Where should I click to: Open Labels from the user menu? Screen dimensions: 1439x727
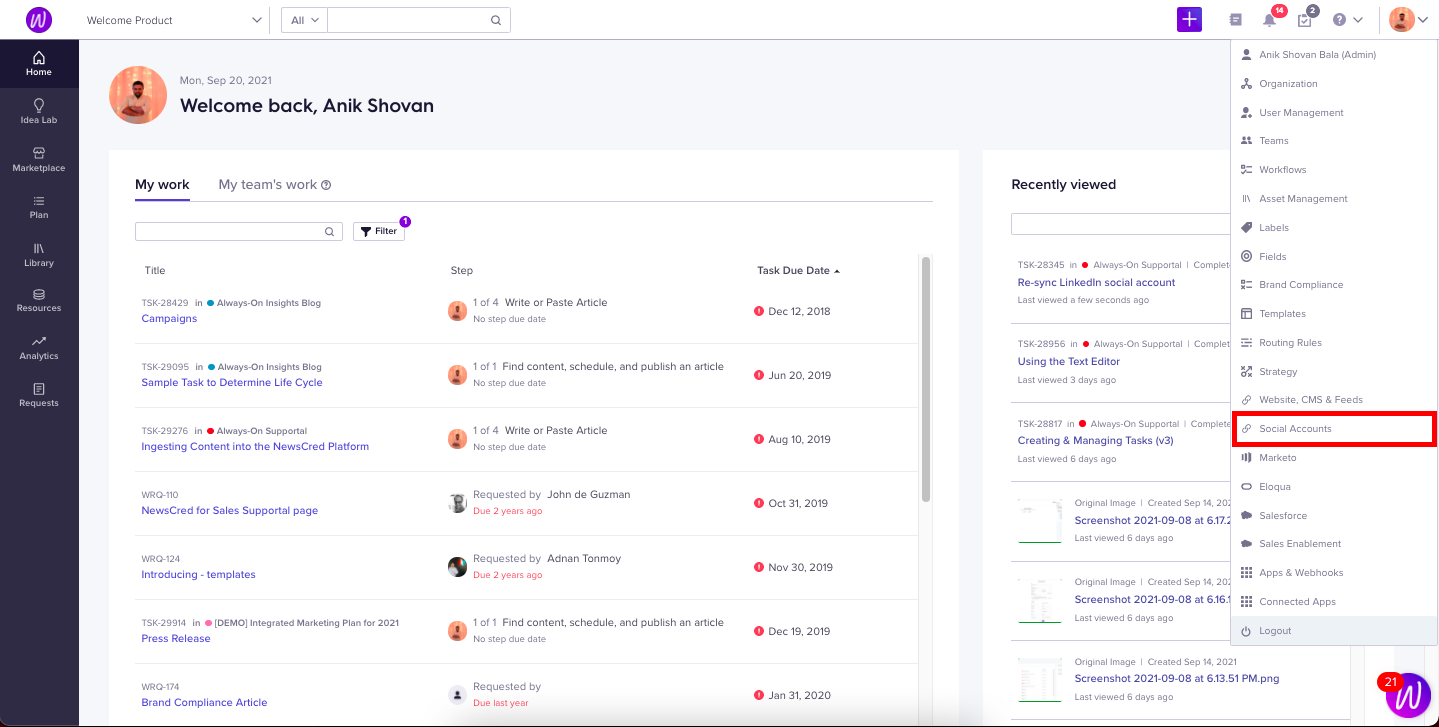(1334, 228)
